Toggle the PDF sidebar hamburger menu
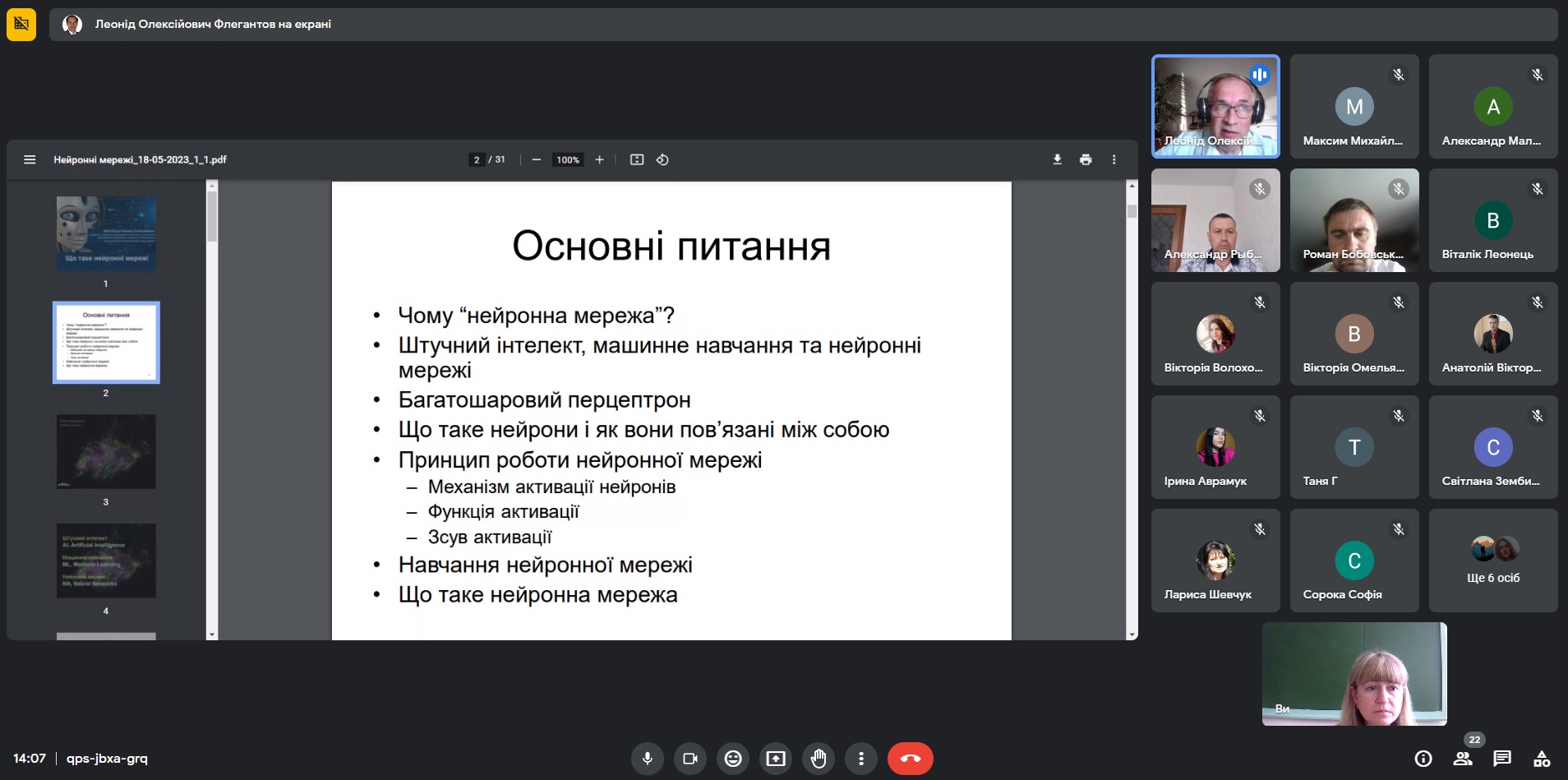1568x780 pixels. [x=30, y=159]
